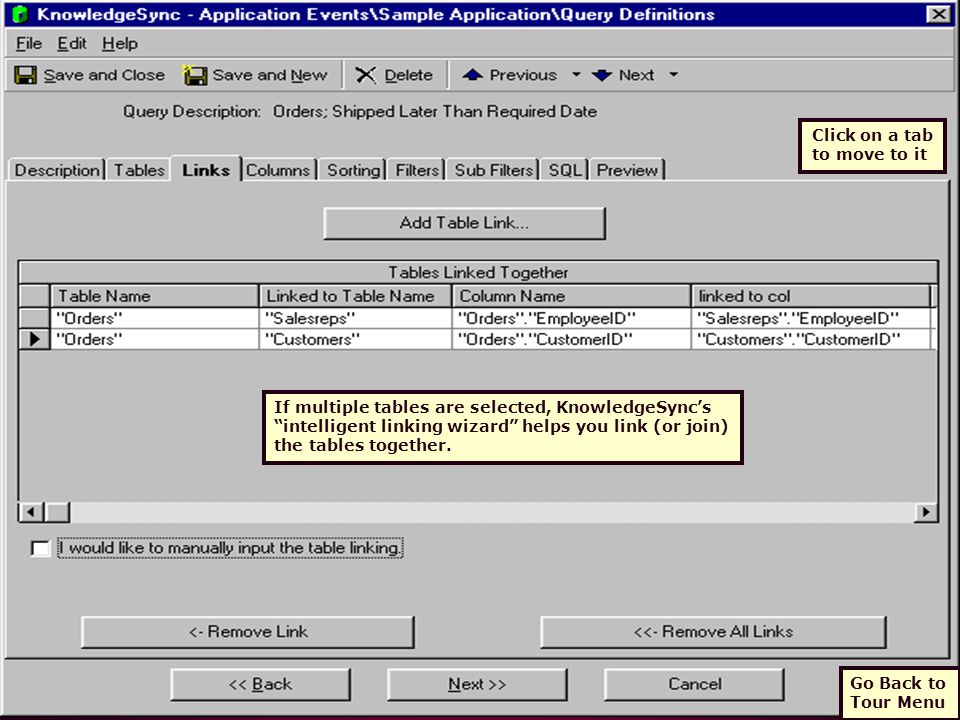
Task: Select the "Orders"."EmployeeID" cell
Action: 571,318
